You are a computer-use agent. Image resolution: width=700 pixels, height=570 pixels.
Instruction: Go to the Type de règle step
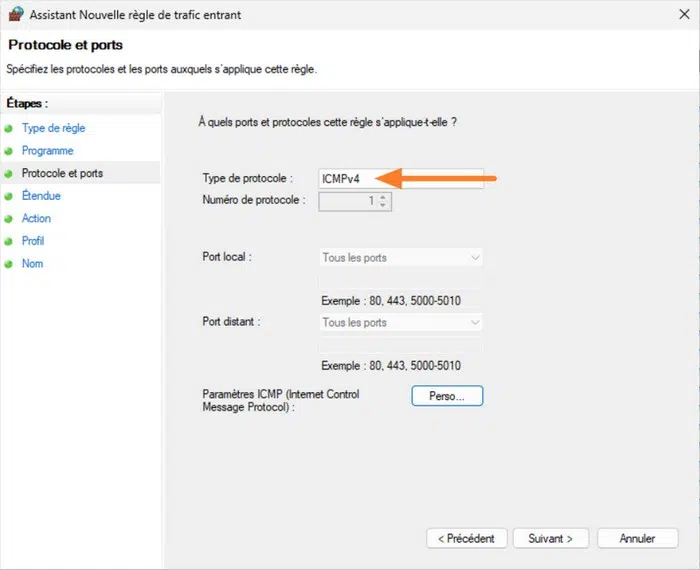(53, 129)
